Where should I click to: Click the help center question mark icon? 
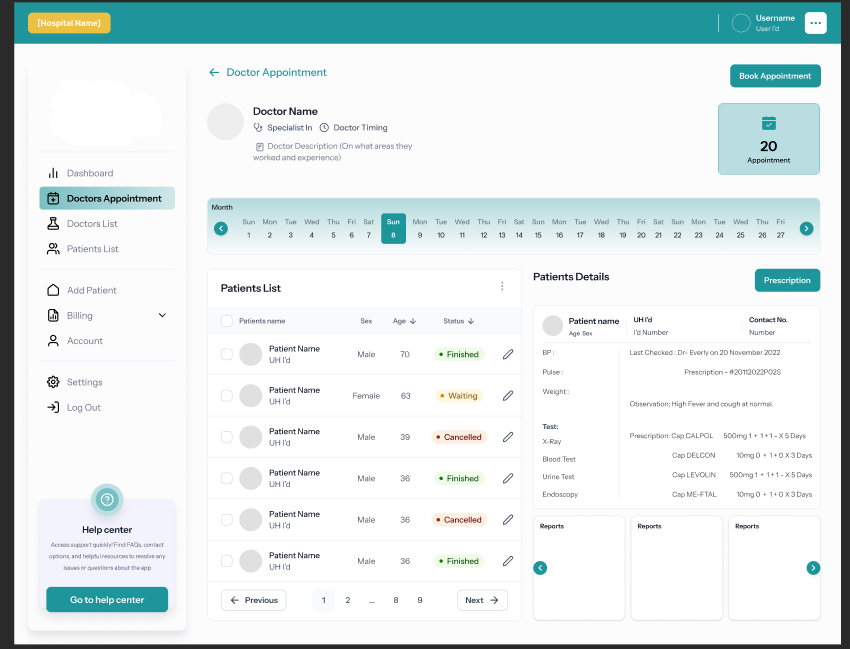[107, 499]
